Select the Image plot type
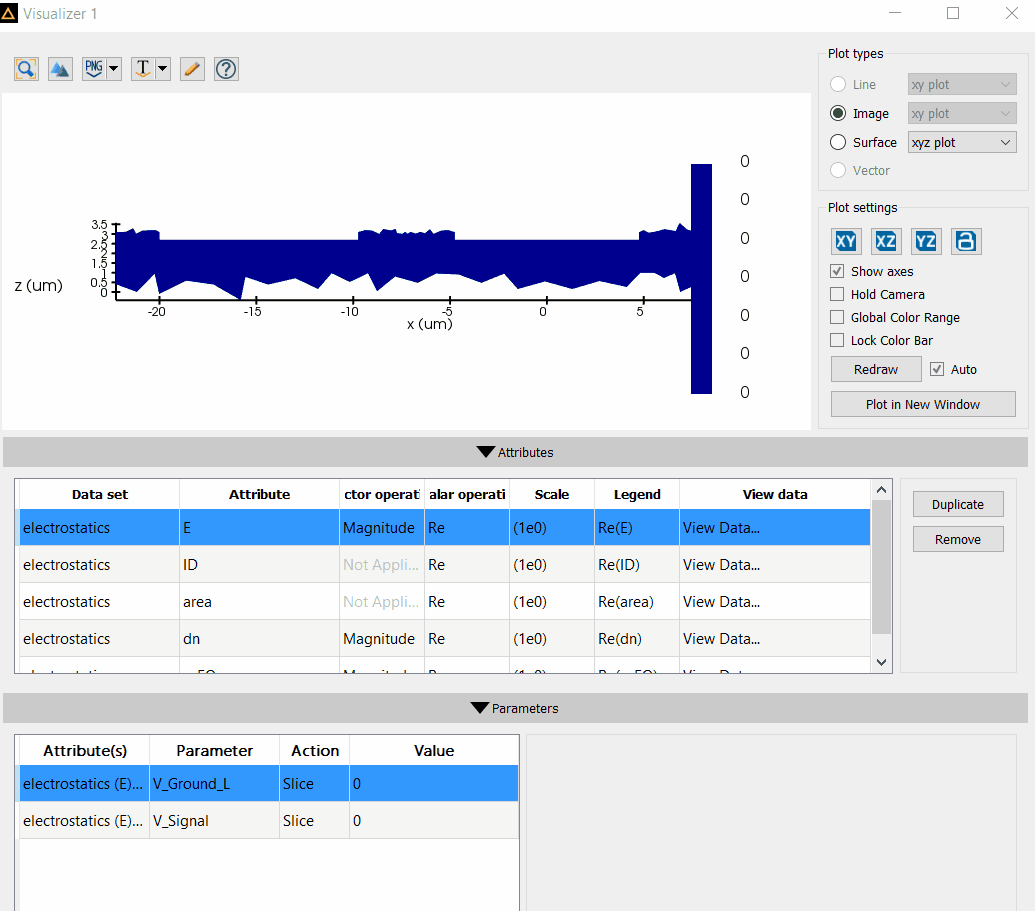Screen dimensions: 1035x911 (838, 114)
